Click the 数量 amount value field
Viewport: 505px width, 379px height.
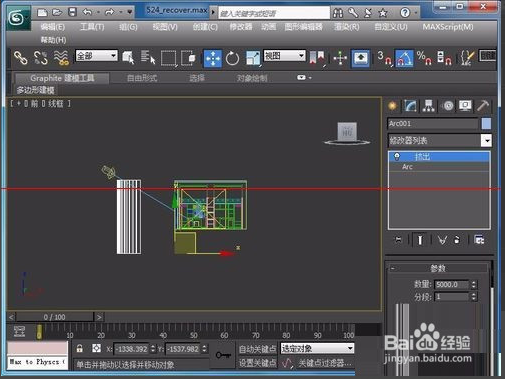tap(451, 285)
